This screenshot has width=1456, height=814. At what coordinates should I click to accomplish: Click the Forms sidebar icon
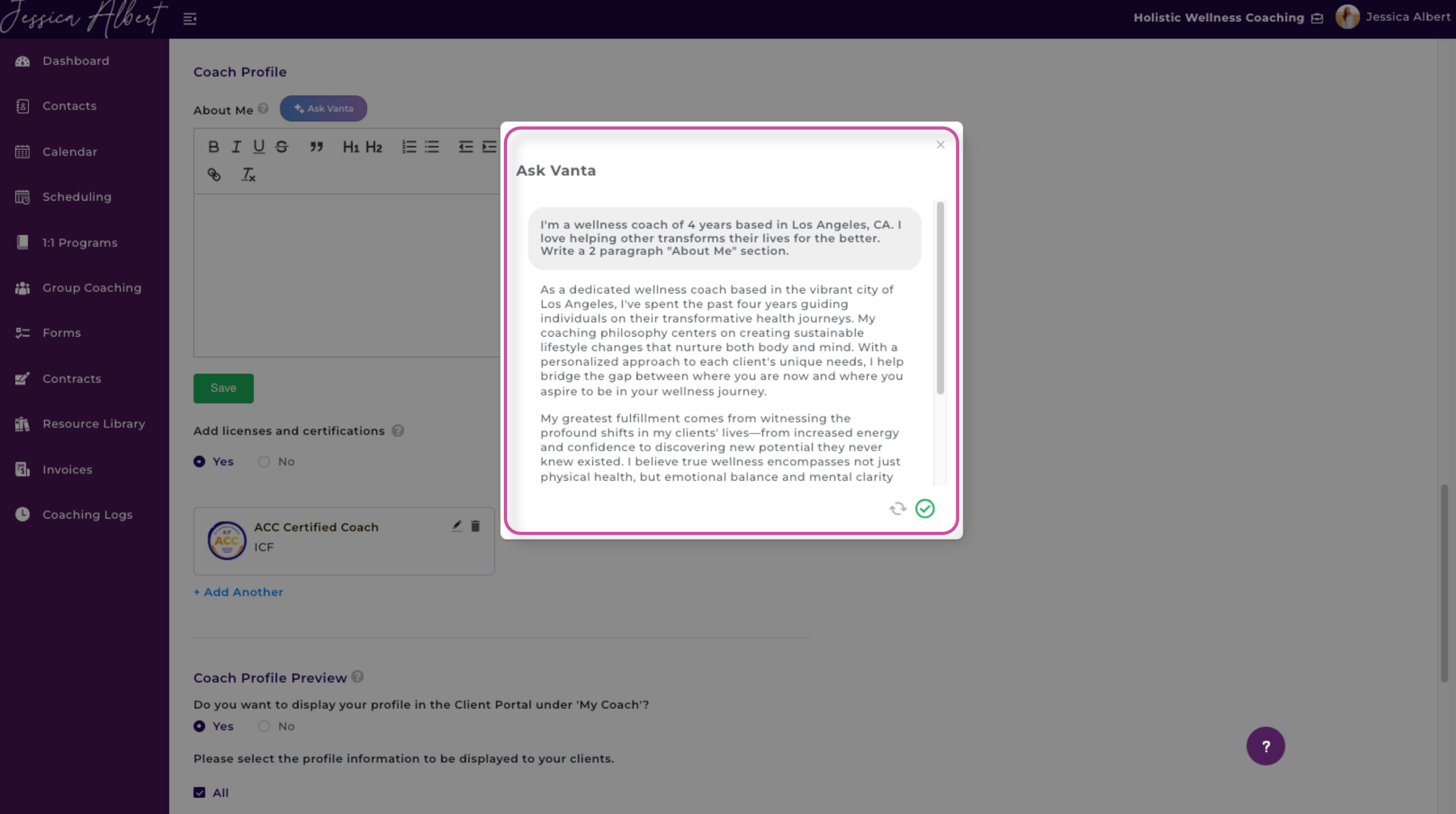(x=22, y=333)
